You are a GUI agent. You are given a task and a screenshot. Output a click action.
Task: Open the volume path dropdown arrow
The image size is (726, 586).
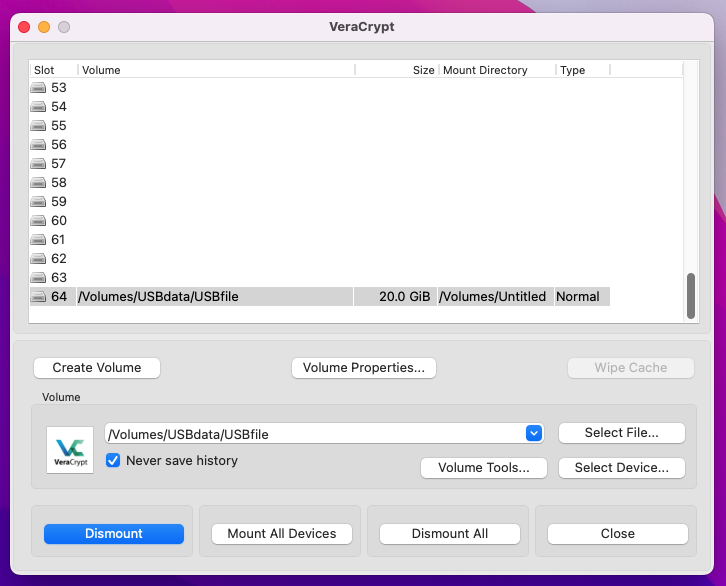point(534,434)
